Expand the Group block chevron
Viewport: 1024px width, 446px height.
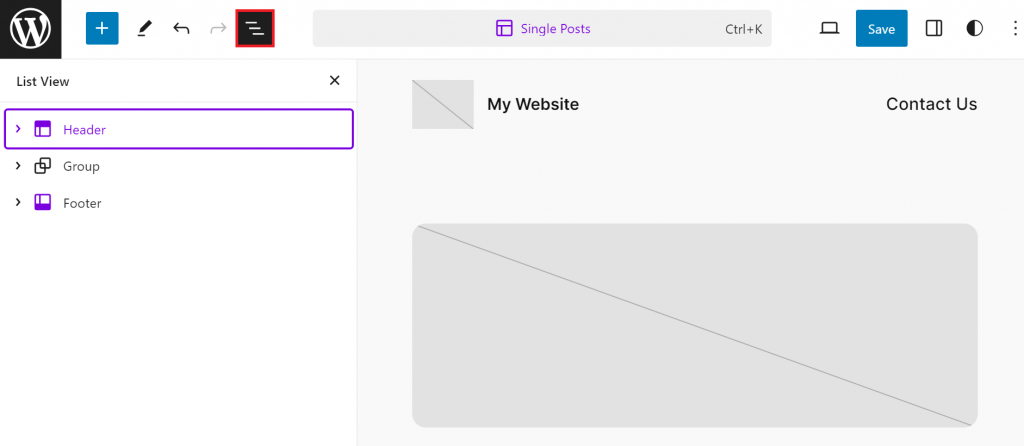18,166
